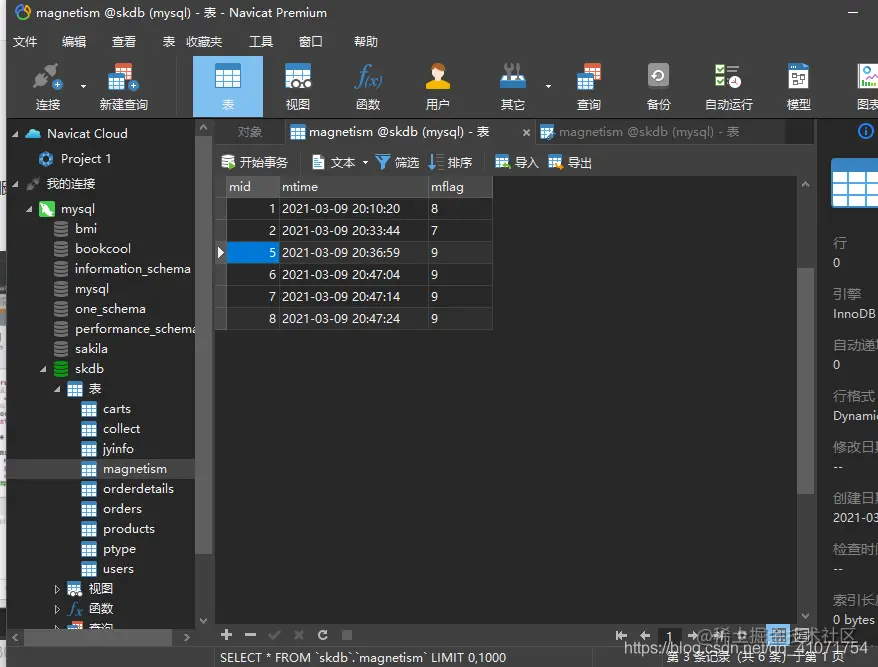Switch to the 对象 (Objects) tab
The width and height of the screenshot is (878, 667).
click(x=250, y=132)
